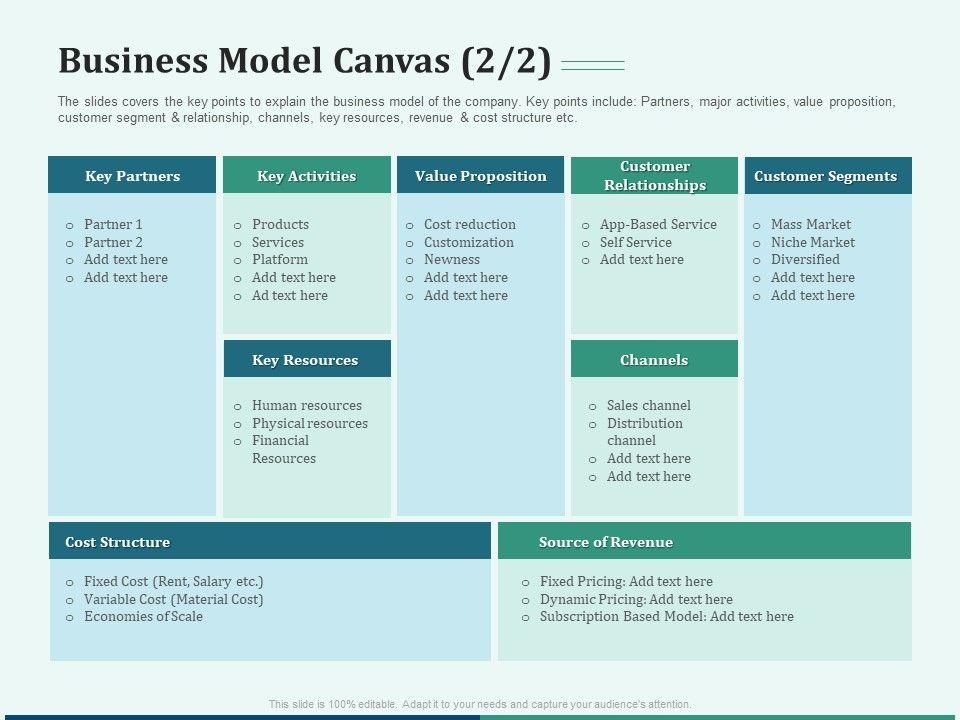Select the Cost reduction bullet item
This screenshot has height=720, width=960.
pyautogui.click(x=469, y=224)
